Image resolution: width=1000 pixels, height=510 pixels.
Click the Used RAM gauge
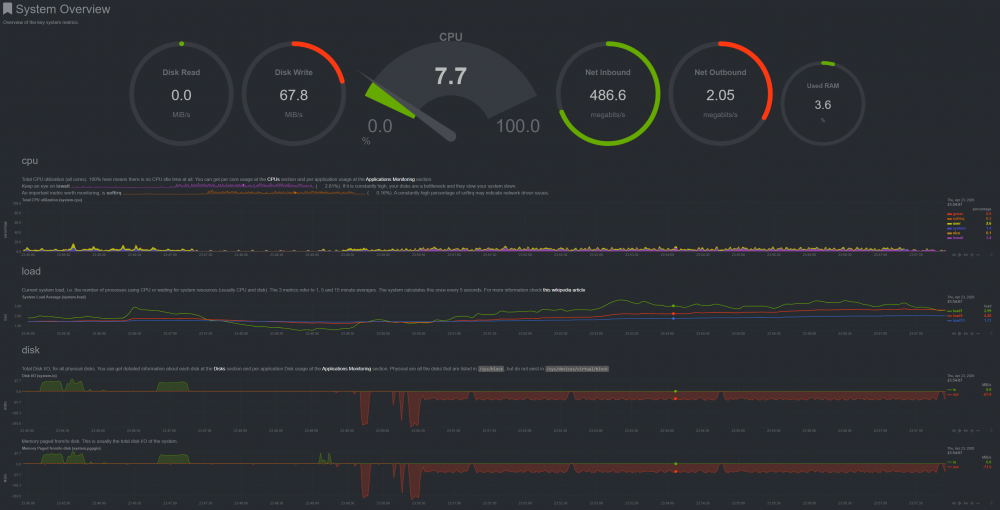[x=823, y=103]
